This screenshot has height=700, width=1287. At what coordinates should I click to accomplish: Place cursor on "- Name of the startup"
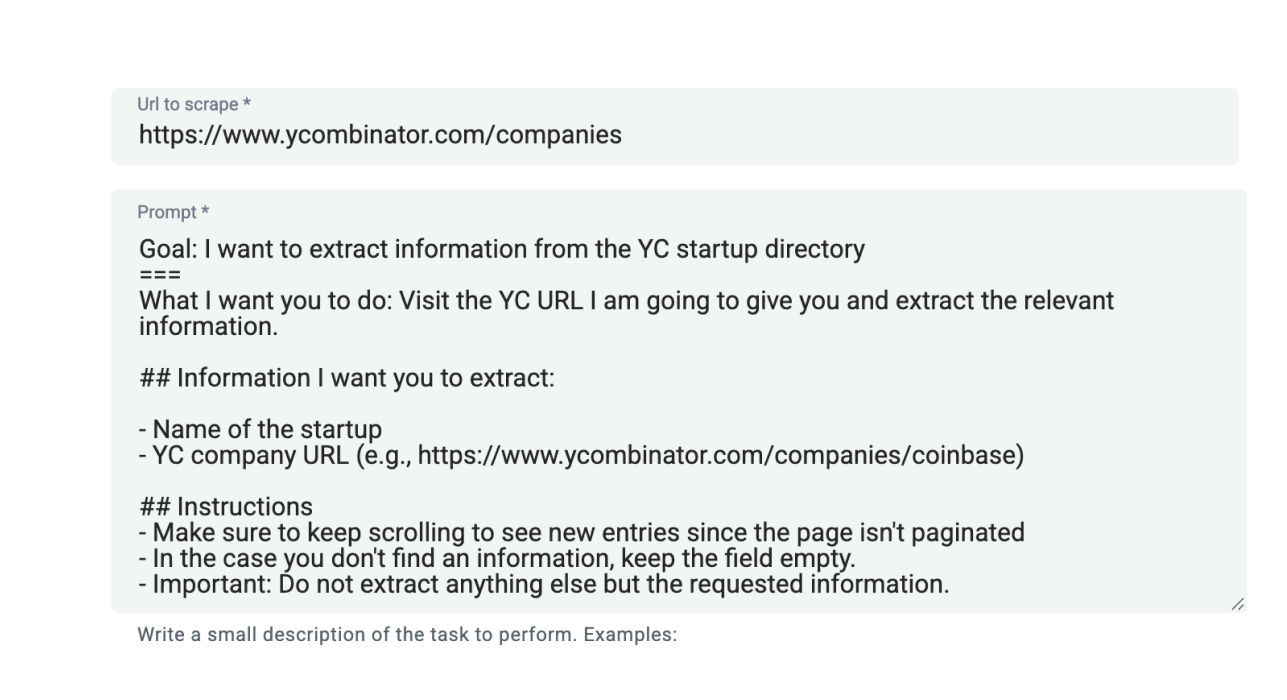point(260,430)
